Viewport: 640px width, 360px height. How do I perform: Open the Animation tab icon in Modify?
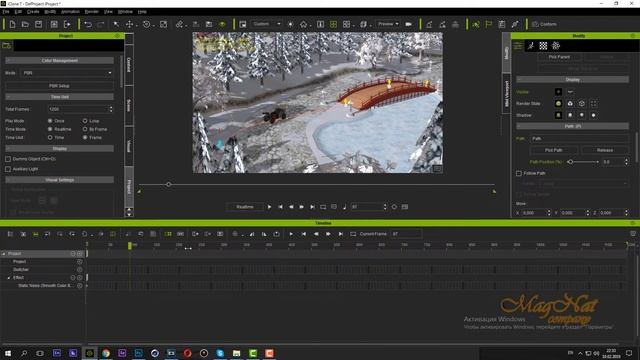[531, 46]
